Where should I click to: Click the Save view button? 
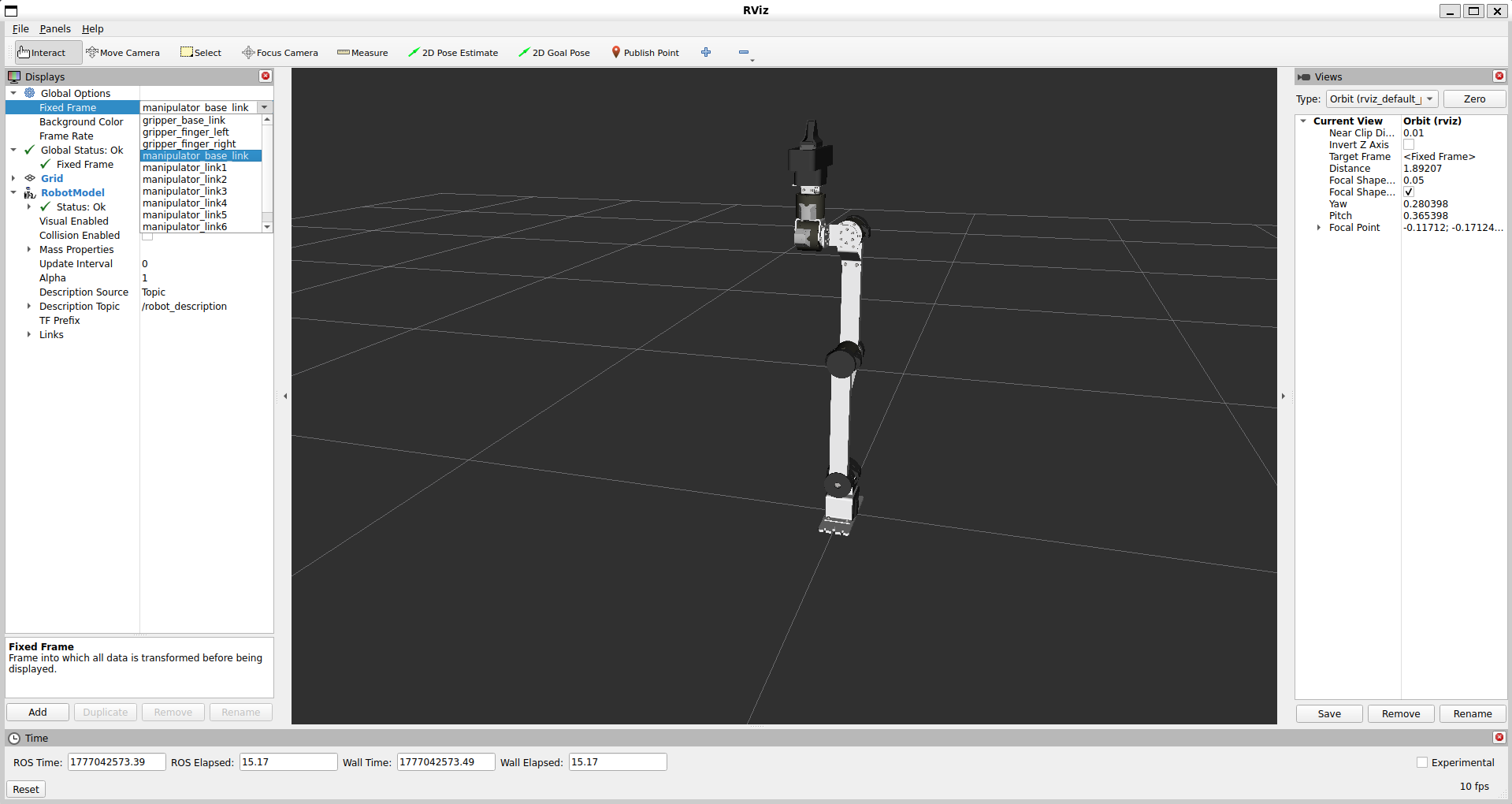click(x=1329, y=713)
